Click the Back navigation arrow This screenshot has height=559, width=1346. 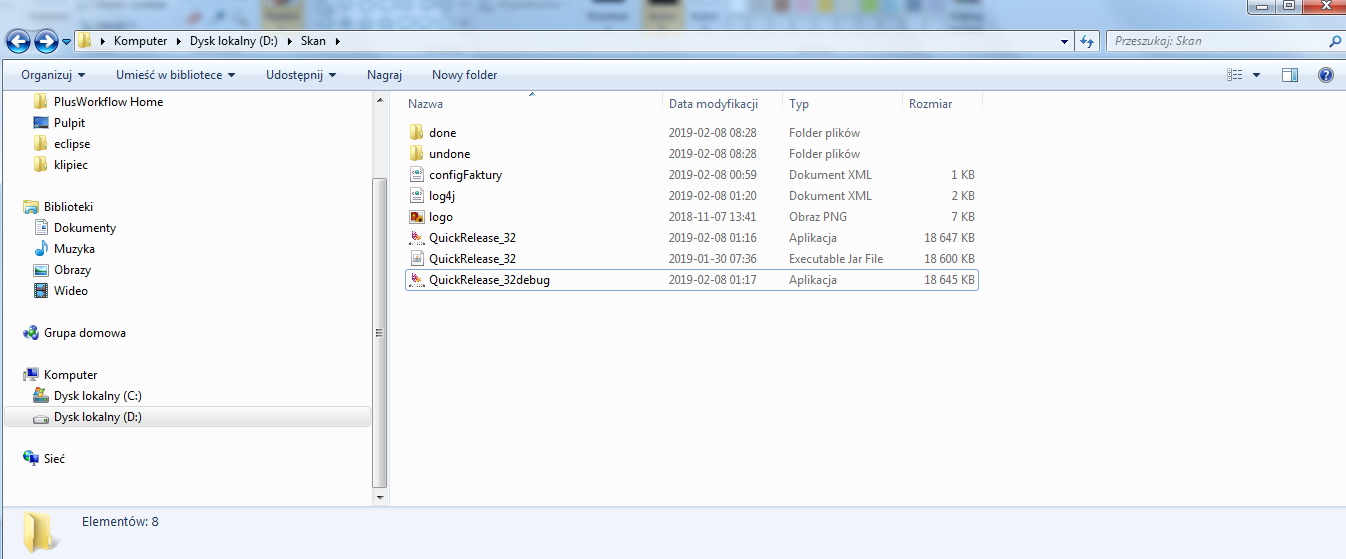(x=19, y=41)
